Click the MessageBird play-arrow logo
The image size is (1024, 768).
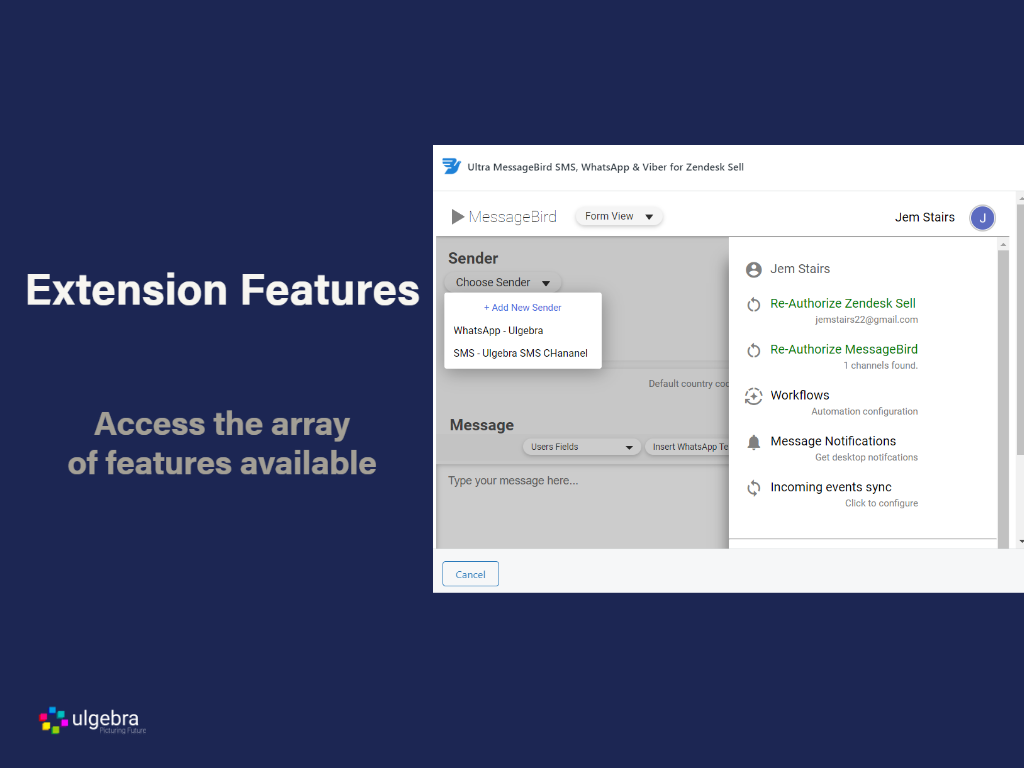point(458,217)
